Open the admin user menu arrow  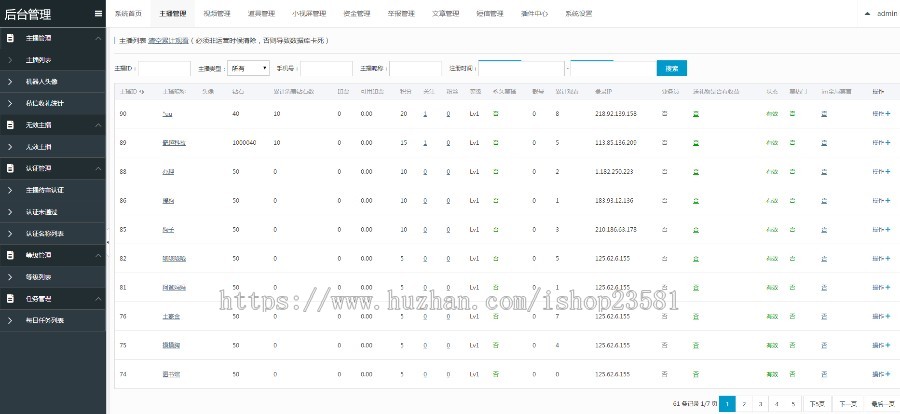(x=867, y=14)
